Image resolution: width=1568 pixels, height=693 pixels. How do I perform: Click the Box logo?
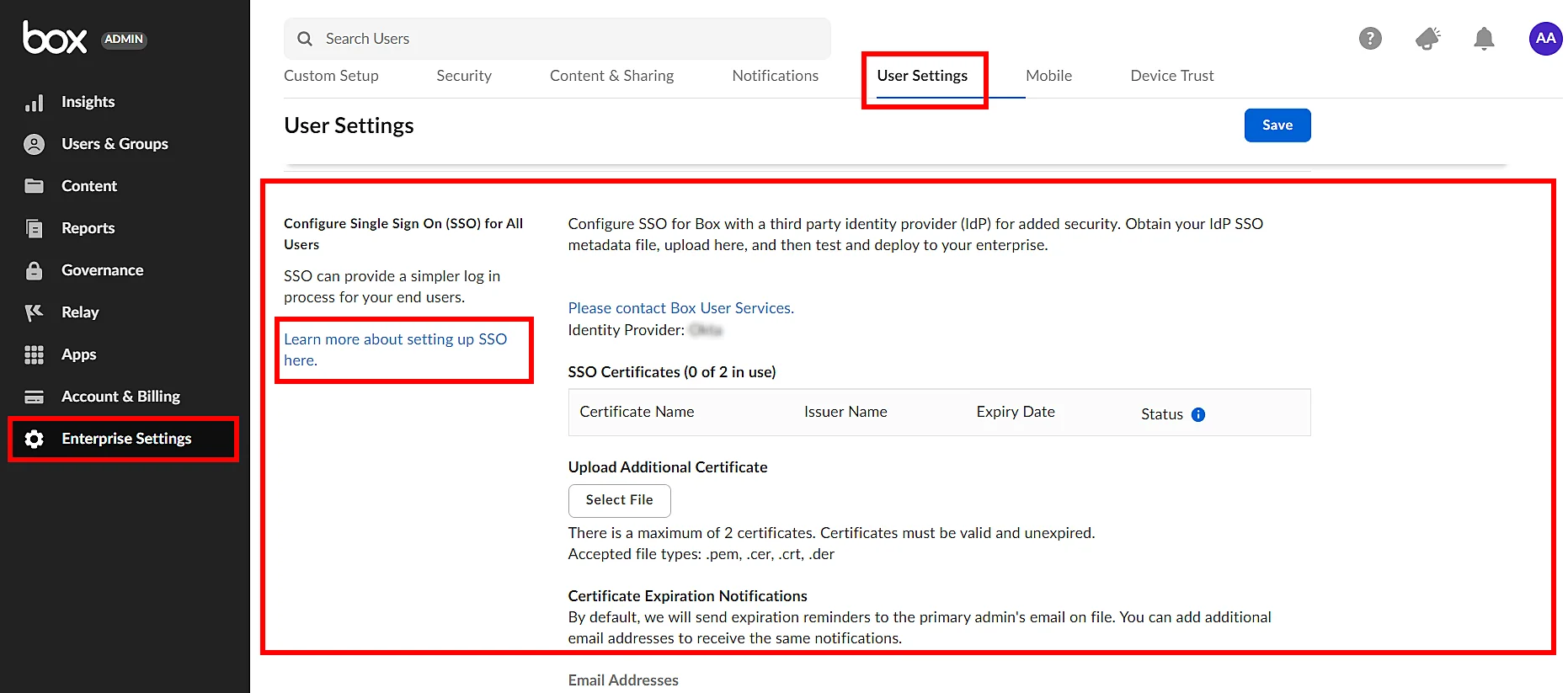(55, 38)
